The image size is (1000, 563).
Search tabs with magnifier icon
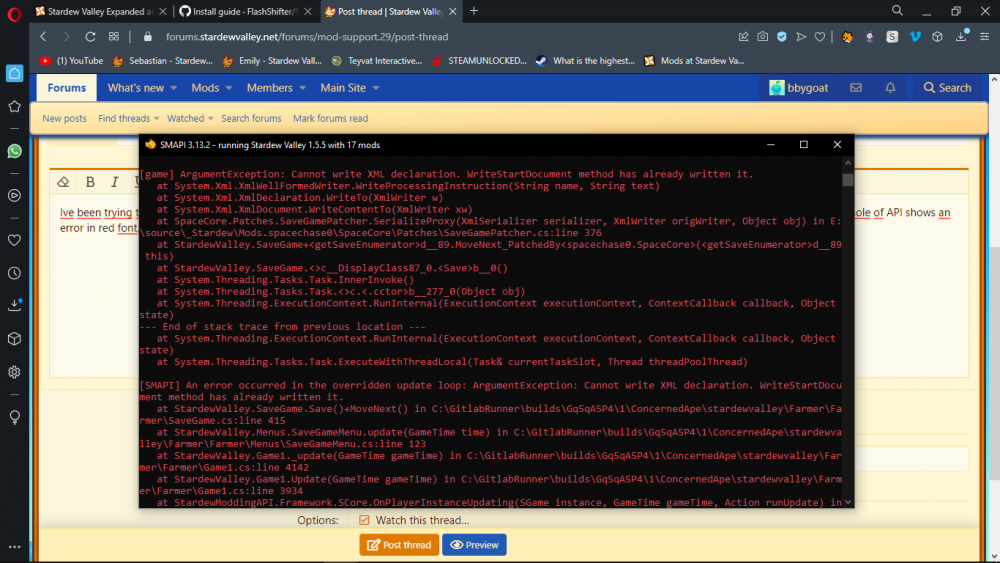click(897, 11)
